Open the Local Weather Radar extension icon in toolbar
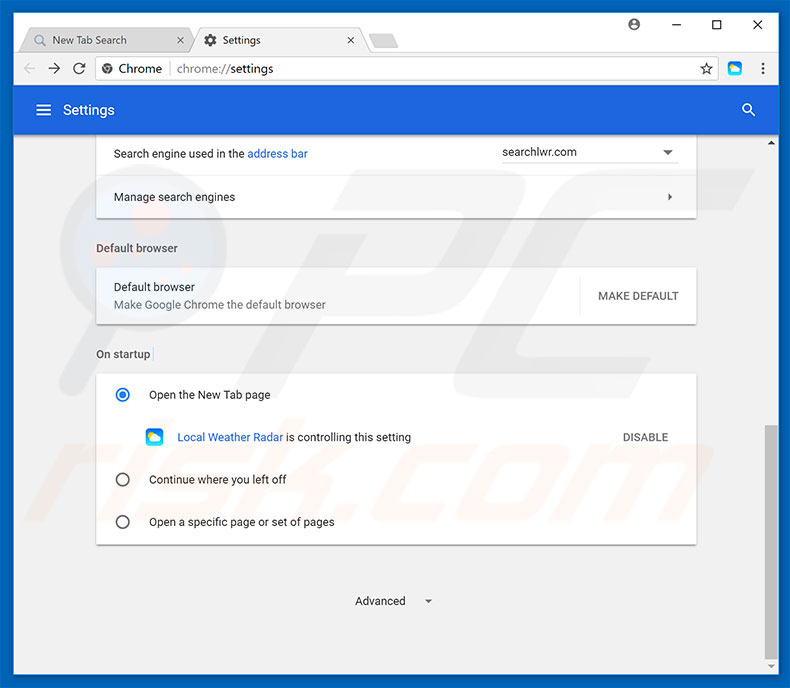This screenshot has height=688, width=790. [735, 69]
